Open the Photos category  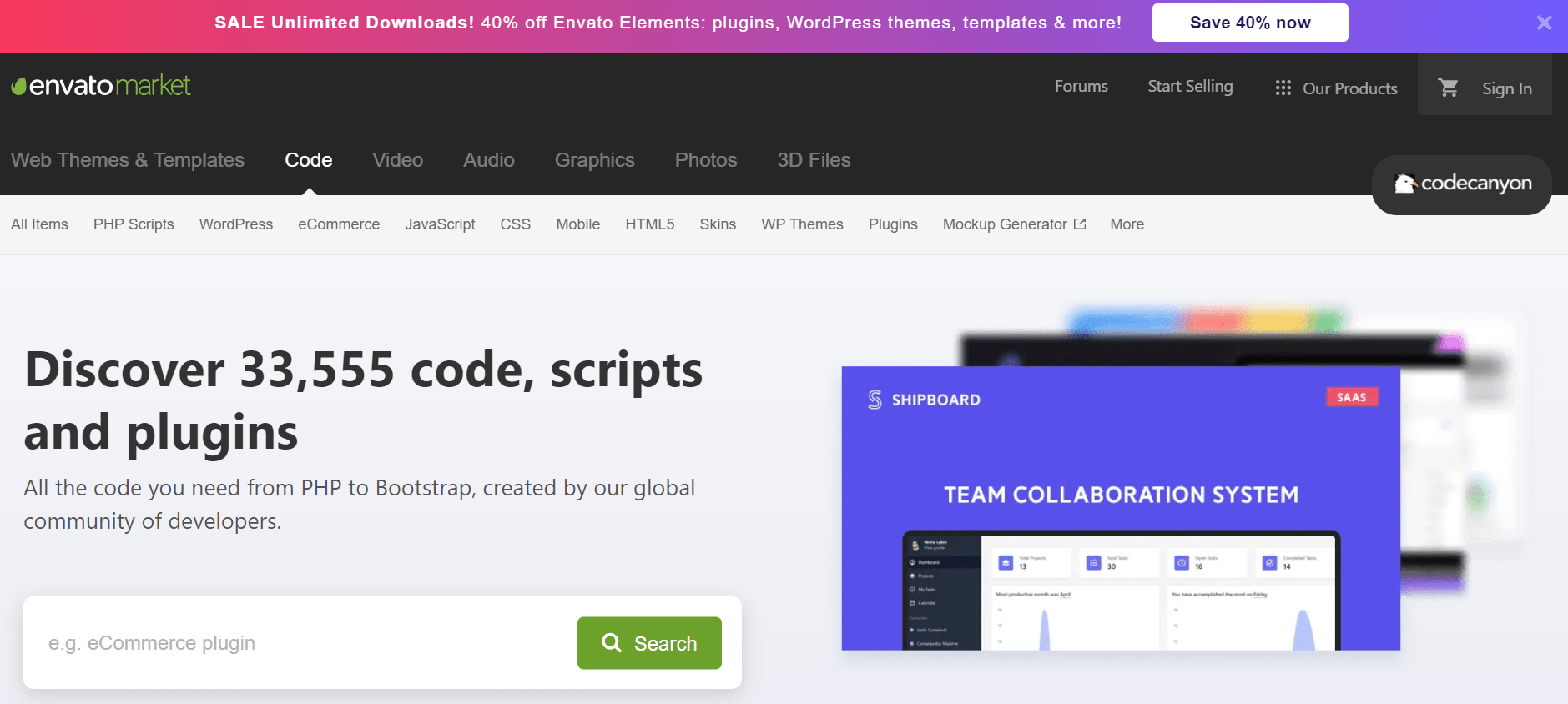pyautogui.click(x=706, y=160)
